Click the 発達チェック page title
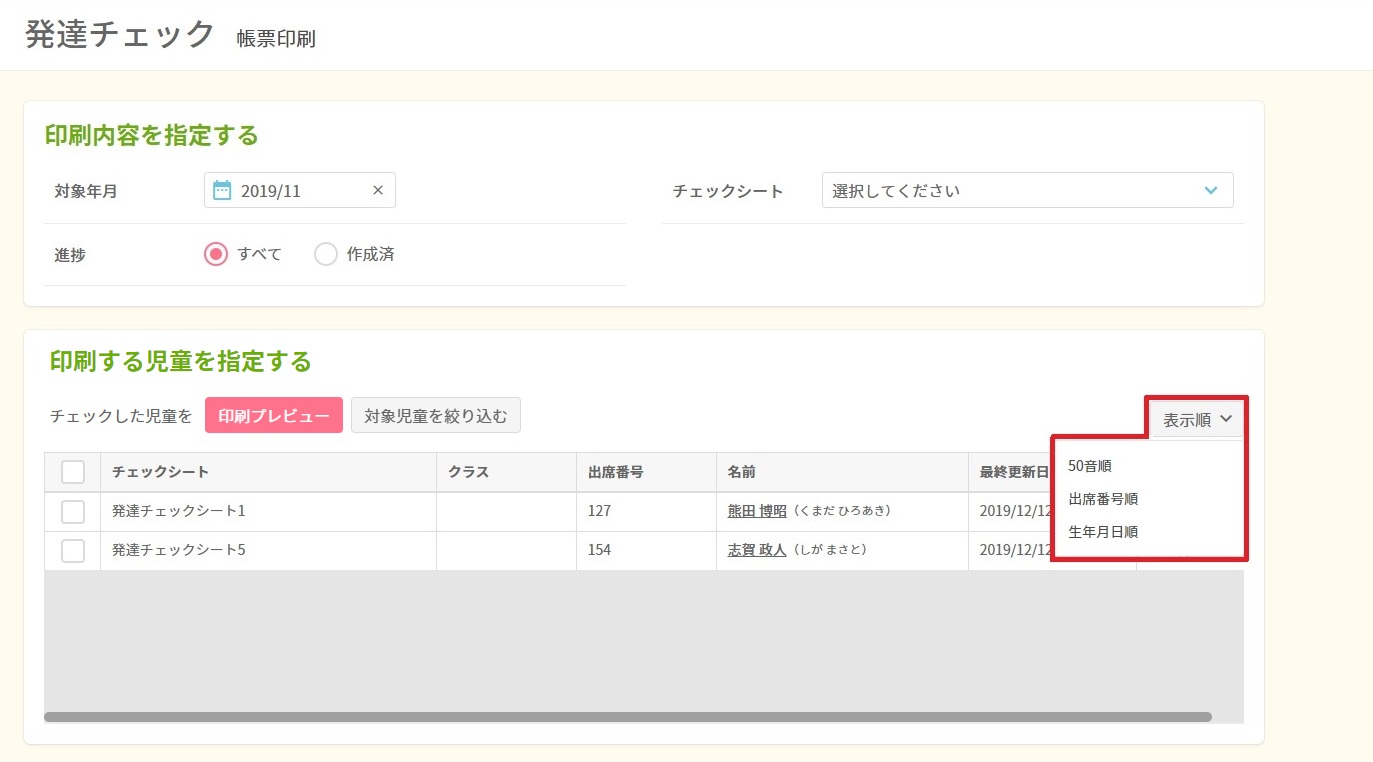Image resolution: width=1373 pixels, height=762 pixels. tap(120, 34)
